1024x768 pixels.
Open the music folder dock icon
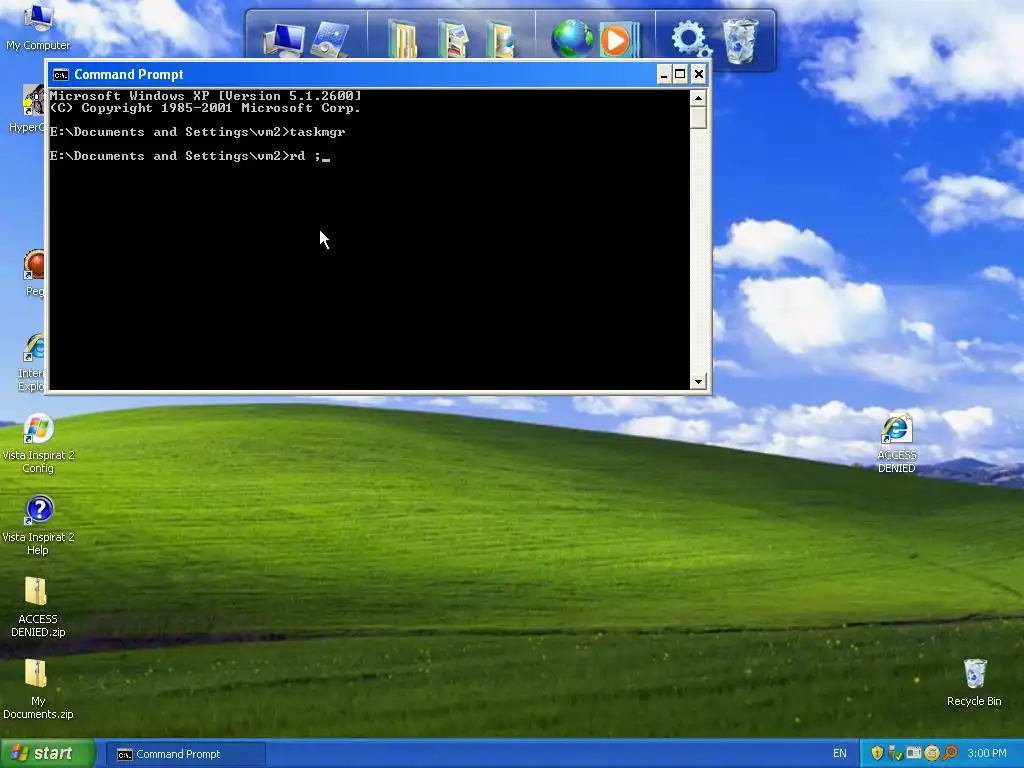501,39
